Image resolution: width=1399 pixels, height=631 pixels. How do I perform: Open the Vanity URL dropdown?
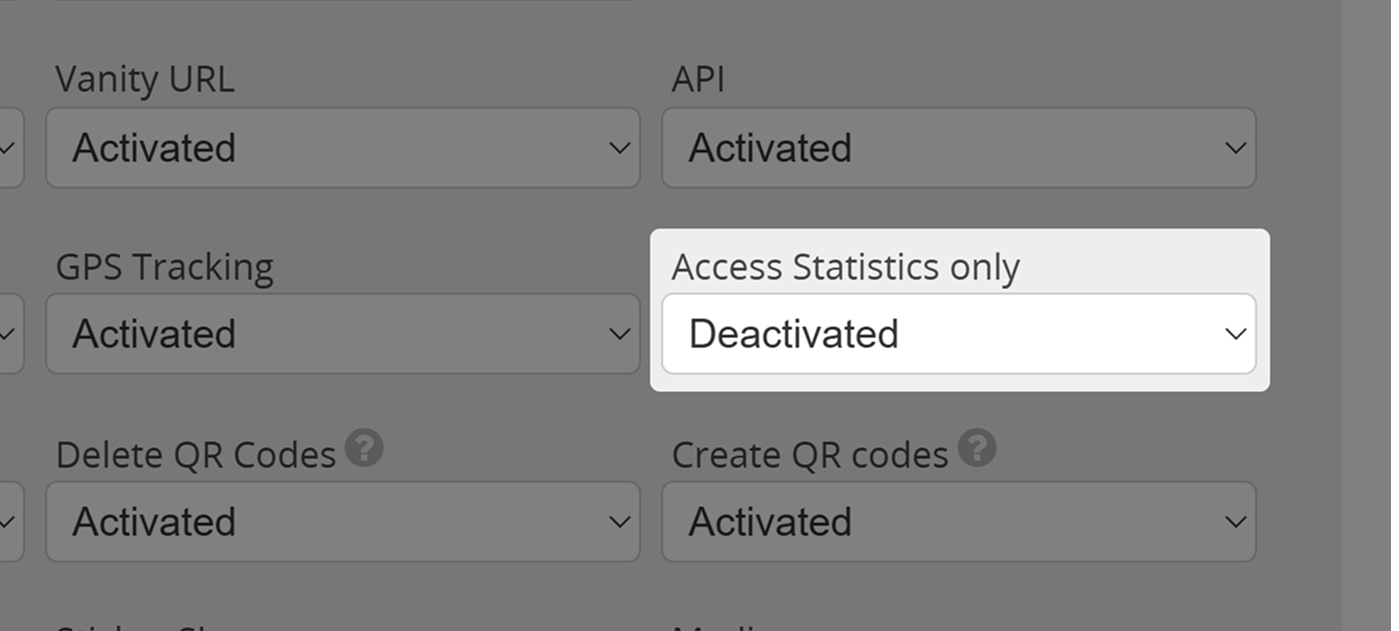(x=342, y=148)
